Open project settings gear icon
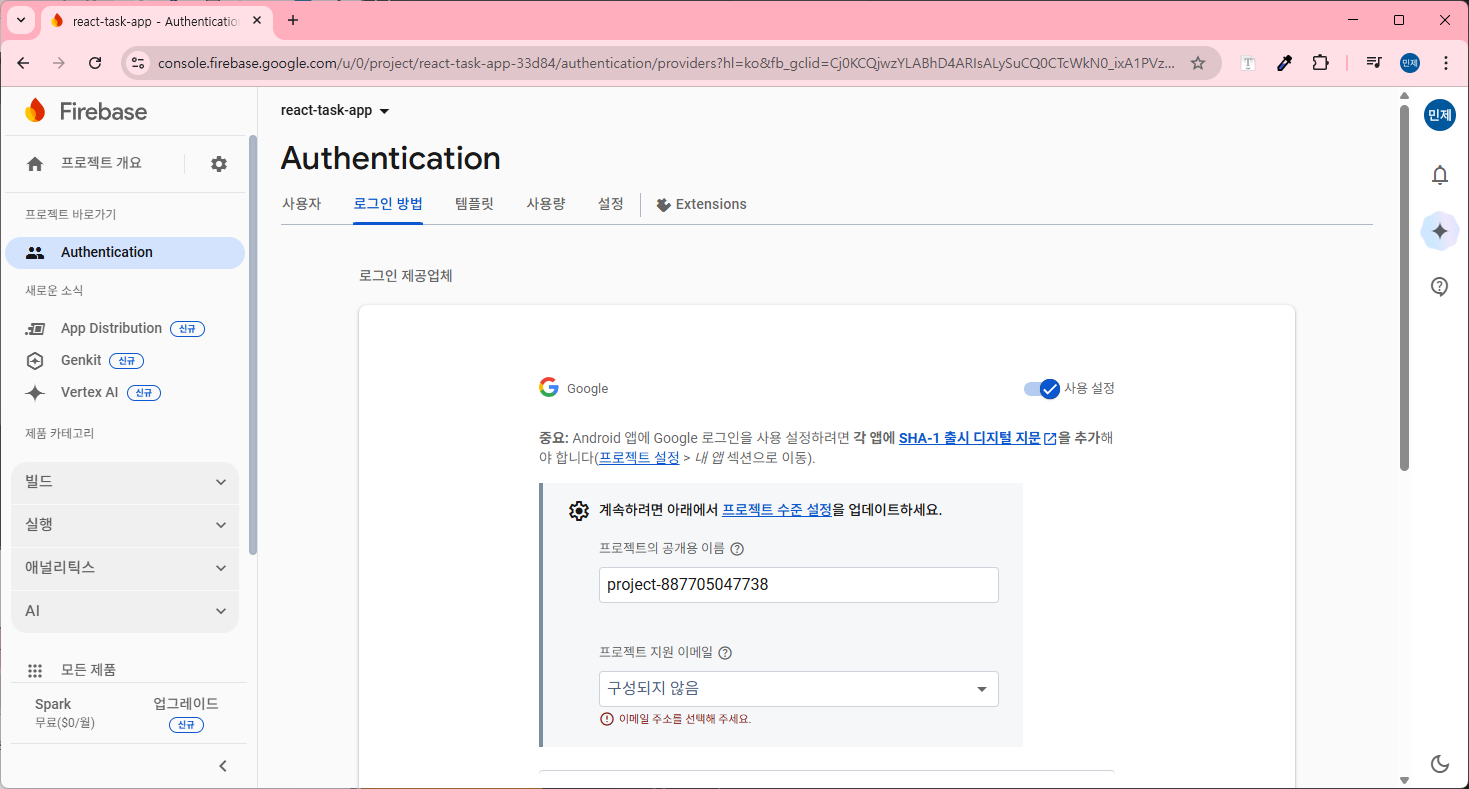The image size is (1469, 789). pos(219,164)
